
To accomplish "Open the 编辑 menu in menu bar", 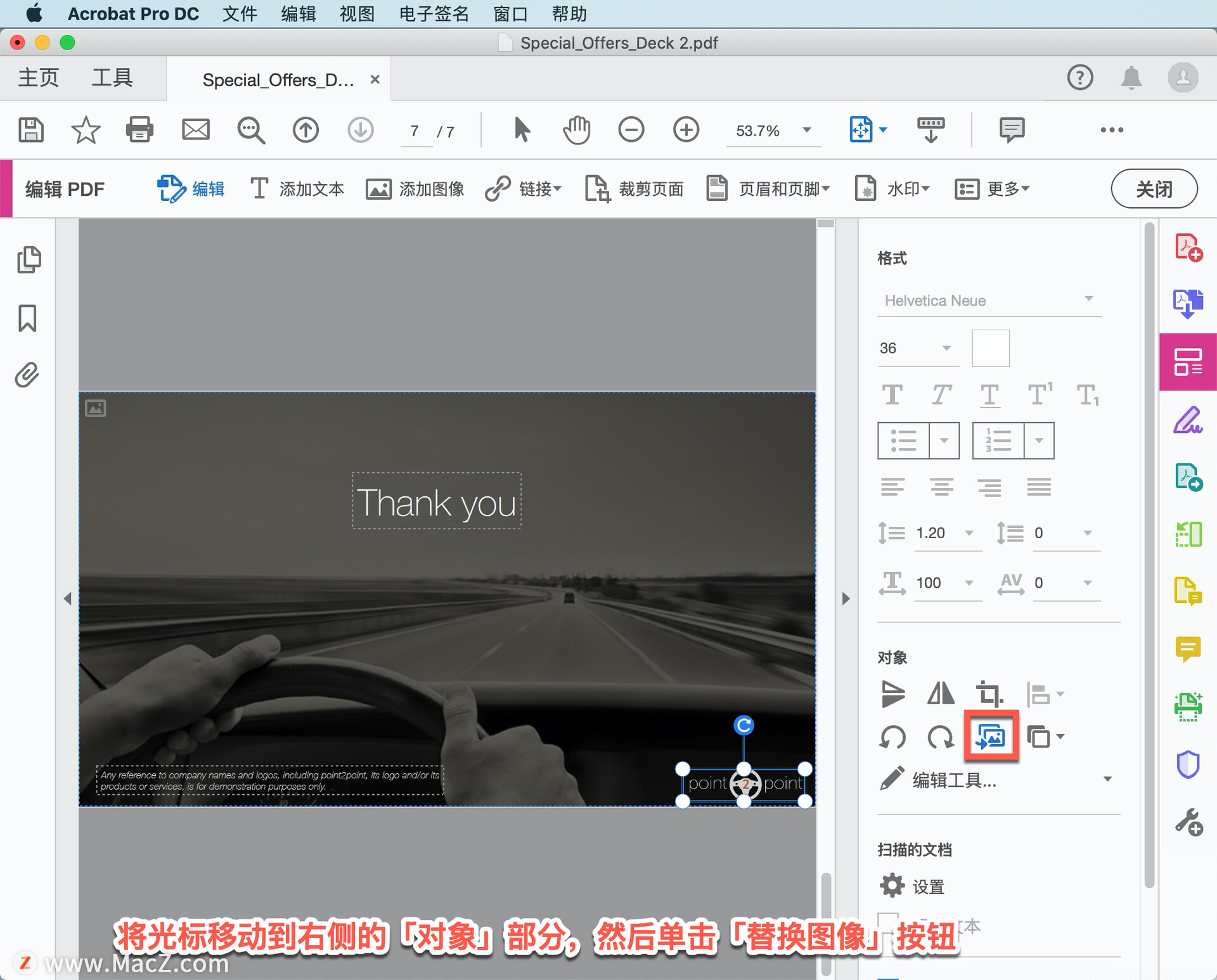I will (x=298, y=13).
